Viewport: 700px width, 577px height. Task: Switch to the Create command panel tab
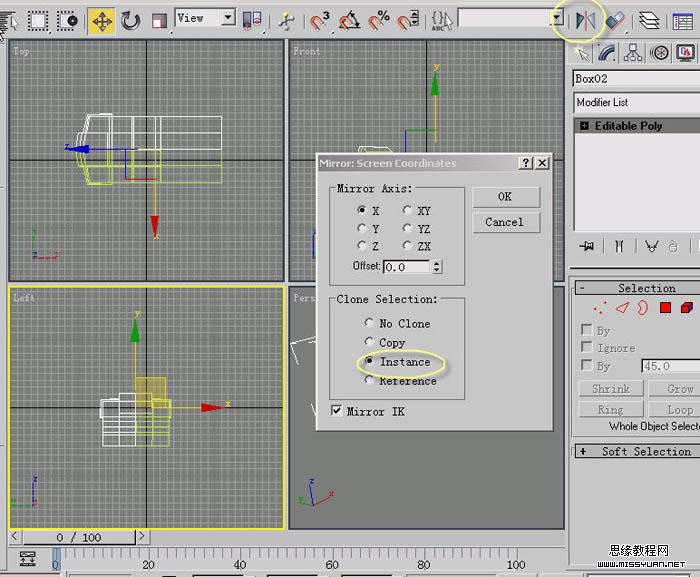coord(582,53)
